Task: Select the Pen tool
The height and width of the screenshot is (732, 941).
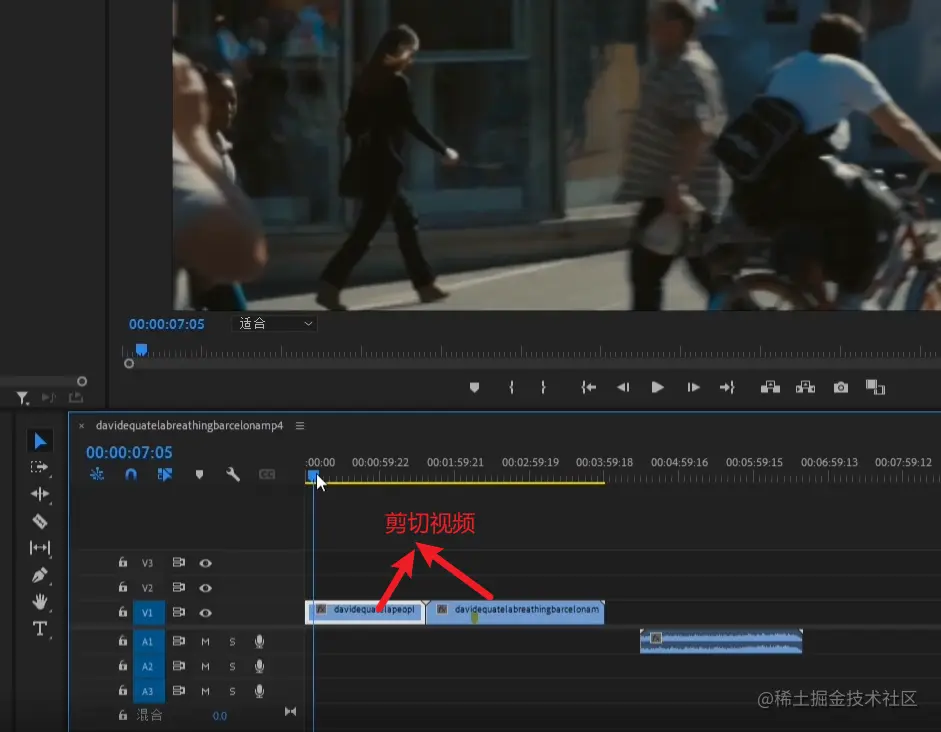Action: [40, 575]
